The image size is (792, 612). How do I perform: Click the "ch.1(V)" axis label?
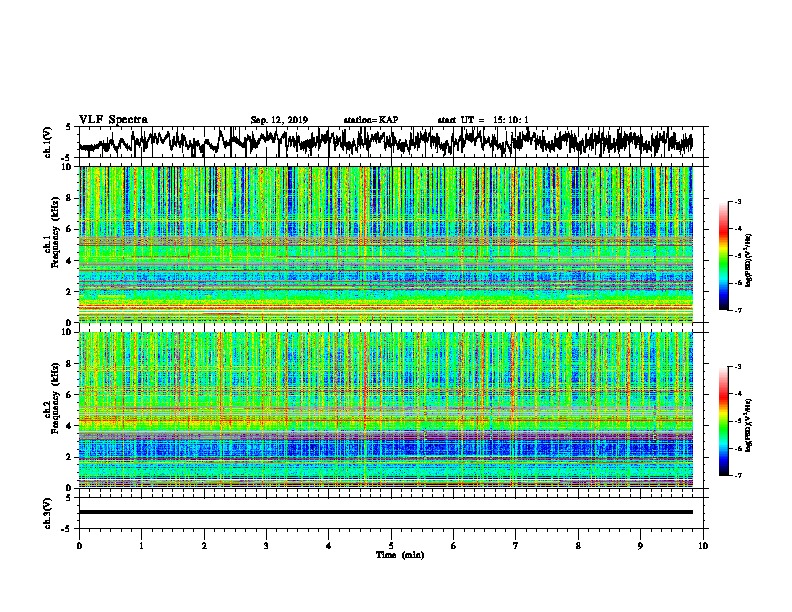coord(48,142)
